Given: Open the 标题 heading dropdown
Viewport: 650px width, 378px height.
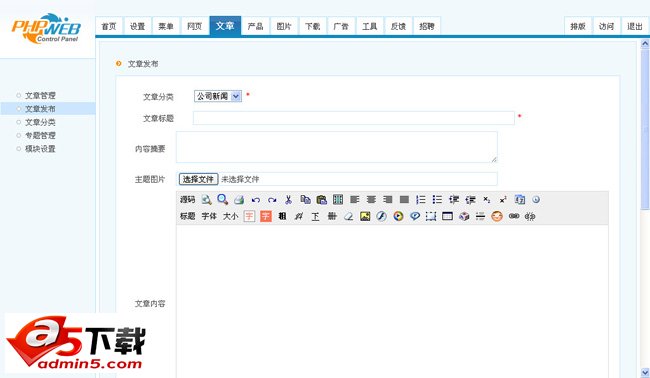Looking at the screenshot, I should pos(187,216).
